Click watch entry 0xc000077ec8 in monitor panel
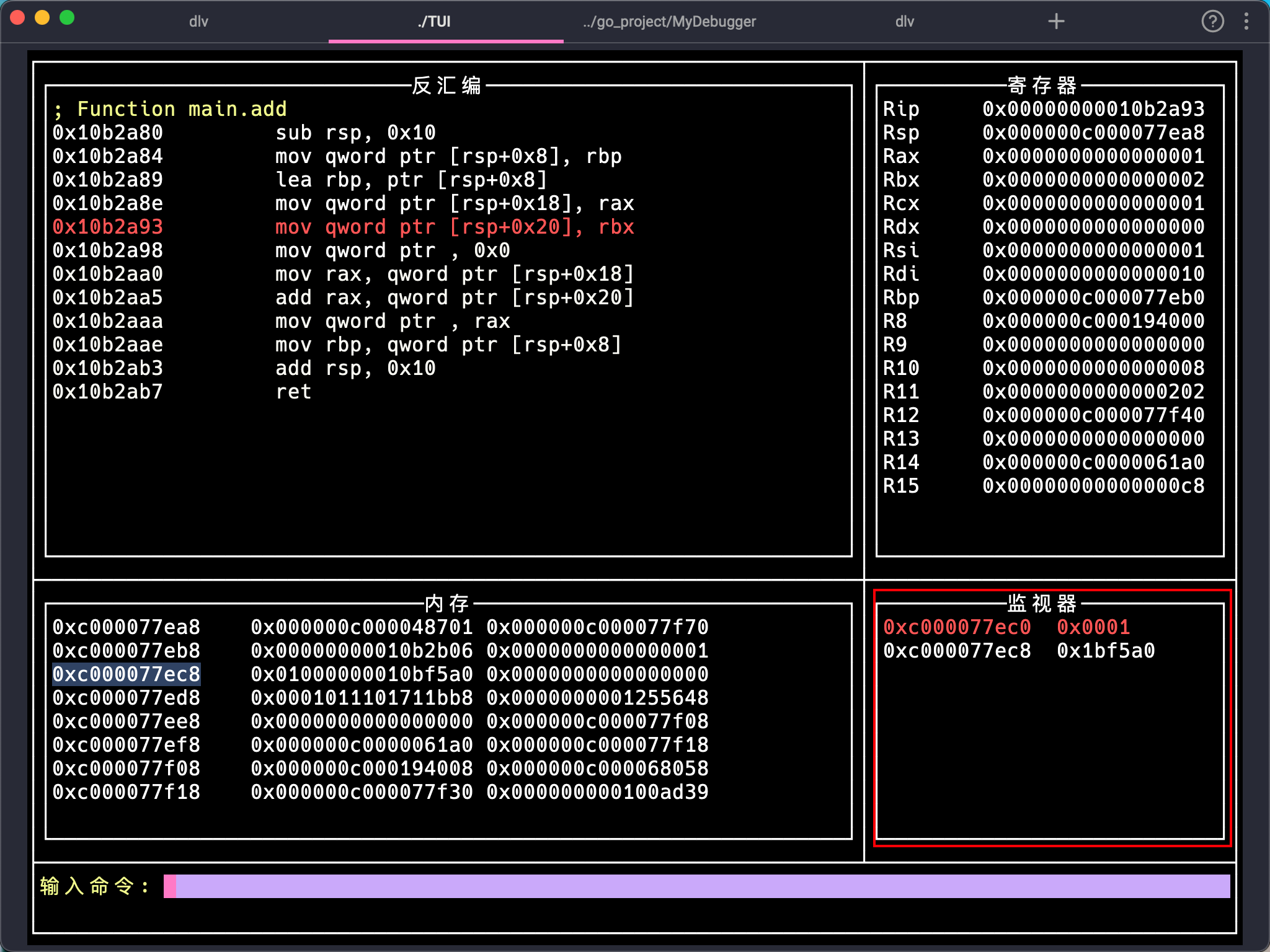This screenshot has height=952, width=1270. click(x=957, y=651)
